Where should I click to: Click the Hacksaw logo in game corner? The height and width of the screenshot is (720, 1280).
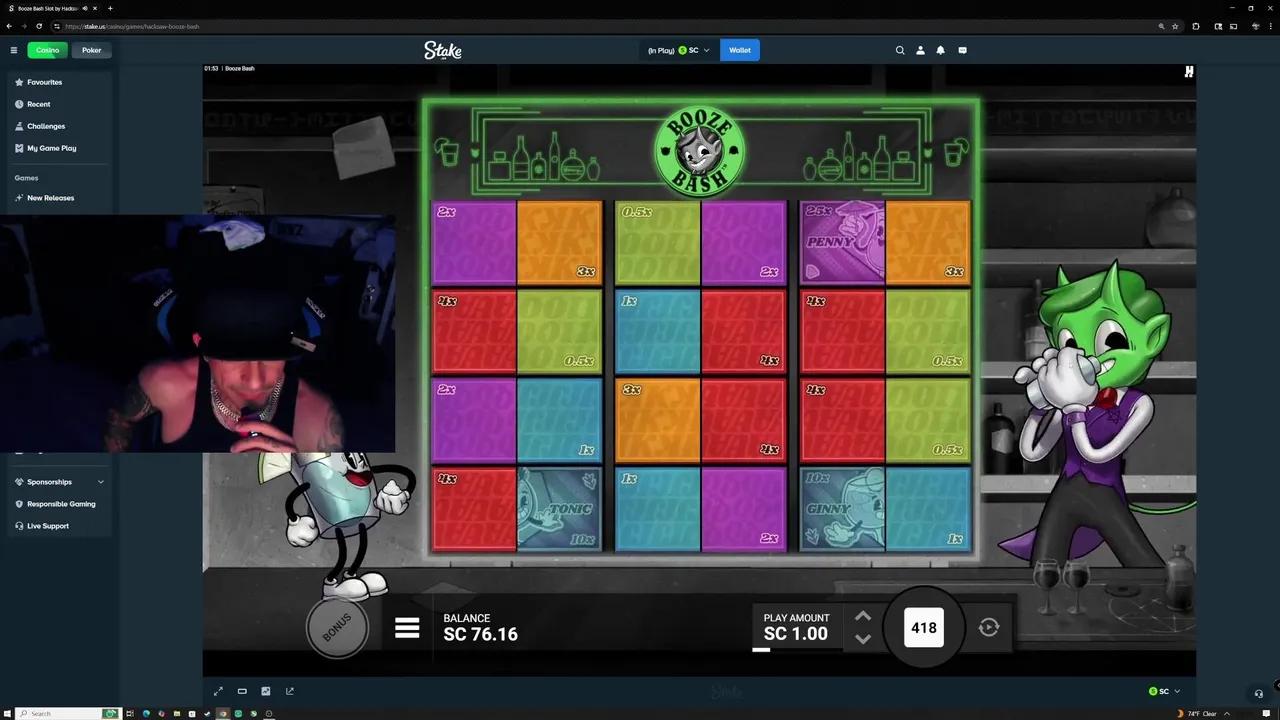(1189, 72)
